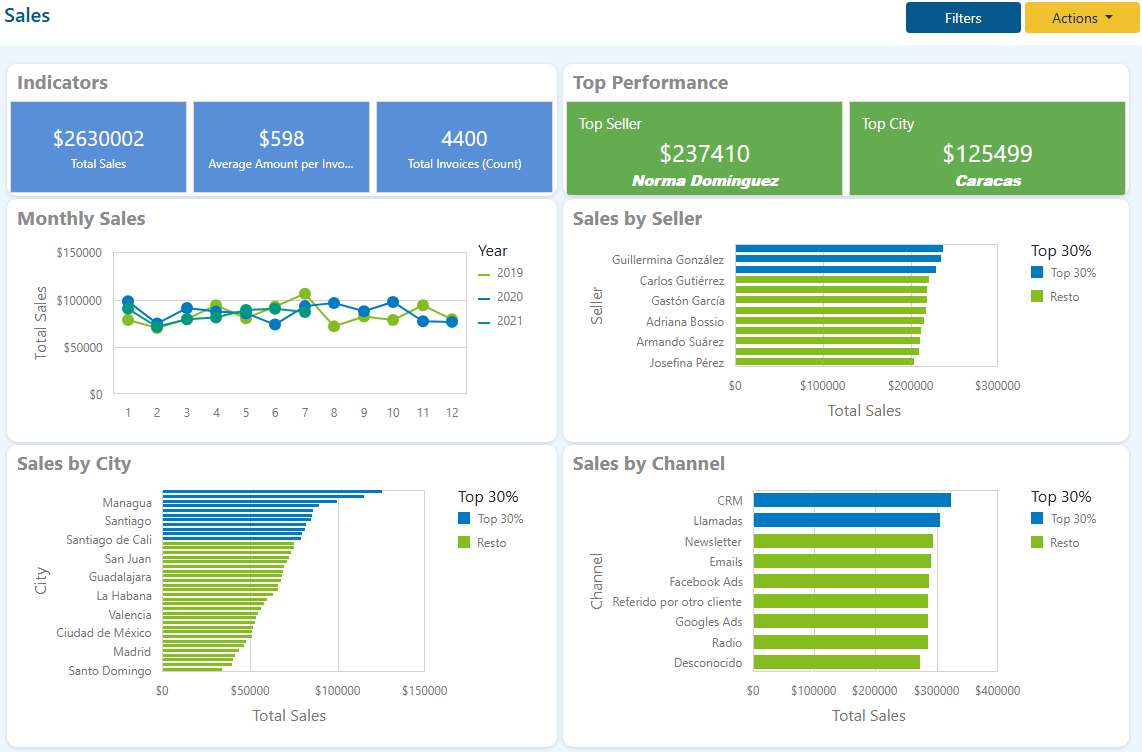Expand the Year legend in Monthly Sales
This screenshot has width=1142, height=752.
(x=493, y=250)
